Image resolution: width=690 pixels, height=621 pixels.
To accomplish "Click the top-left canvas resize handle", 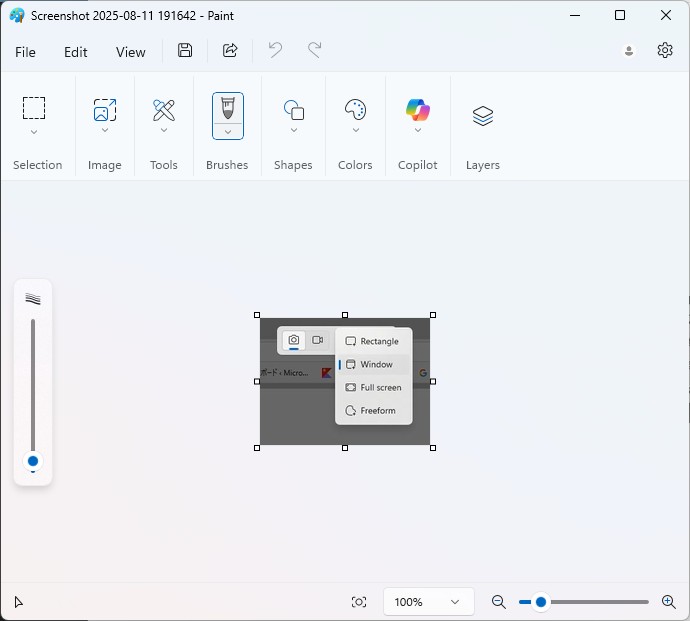I will click(257, 315).
